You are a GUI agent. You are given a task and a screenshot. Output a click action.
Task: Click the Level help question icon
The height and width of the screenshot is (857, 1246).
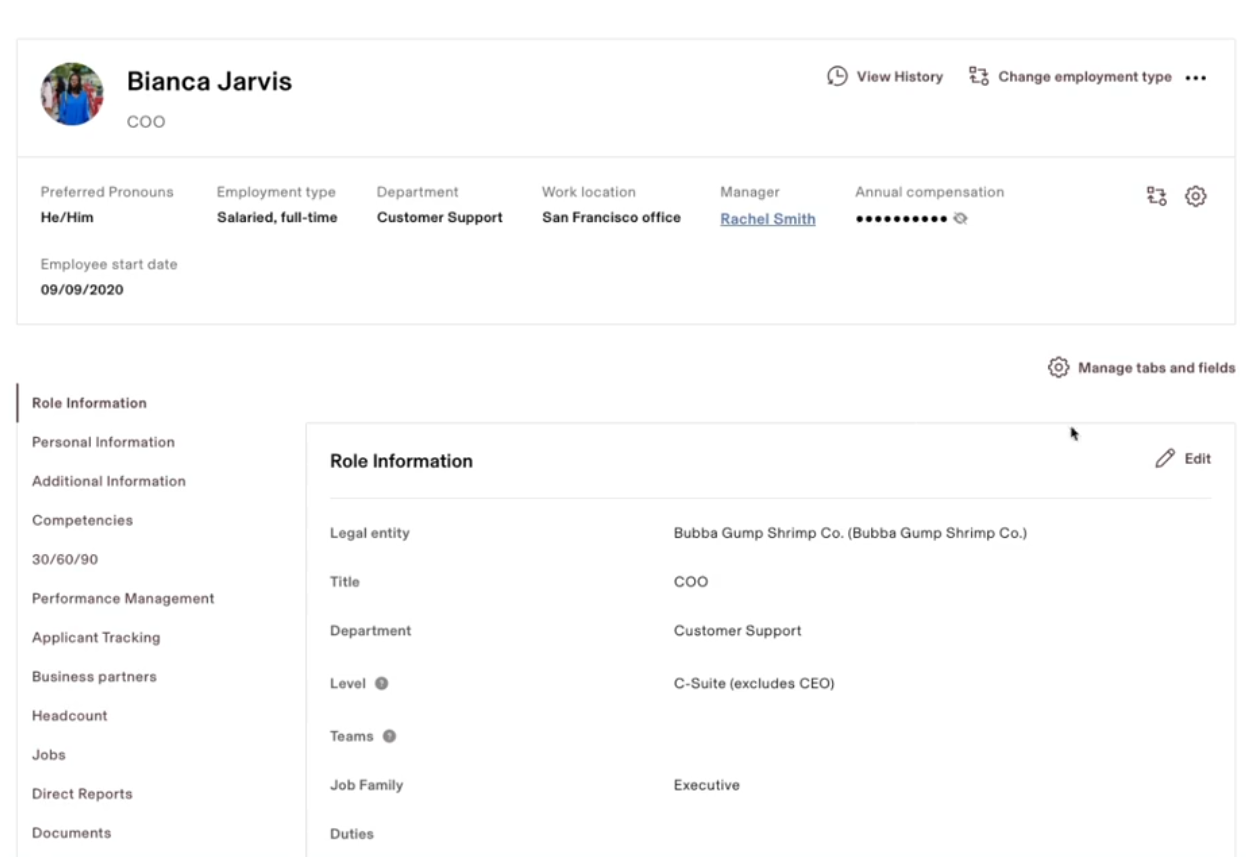[x=381, y=684]
